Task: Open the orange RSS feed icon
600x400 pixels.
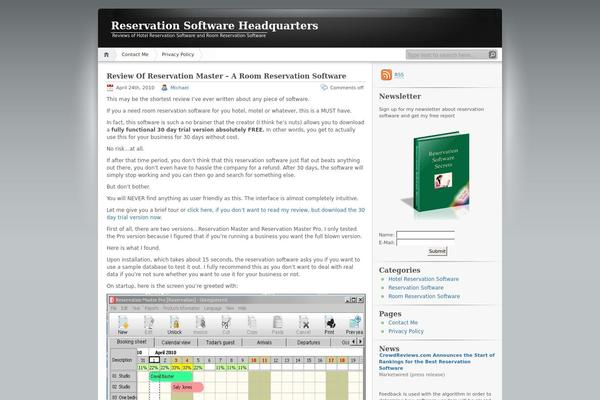Action: [x=386, y=75]
